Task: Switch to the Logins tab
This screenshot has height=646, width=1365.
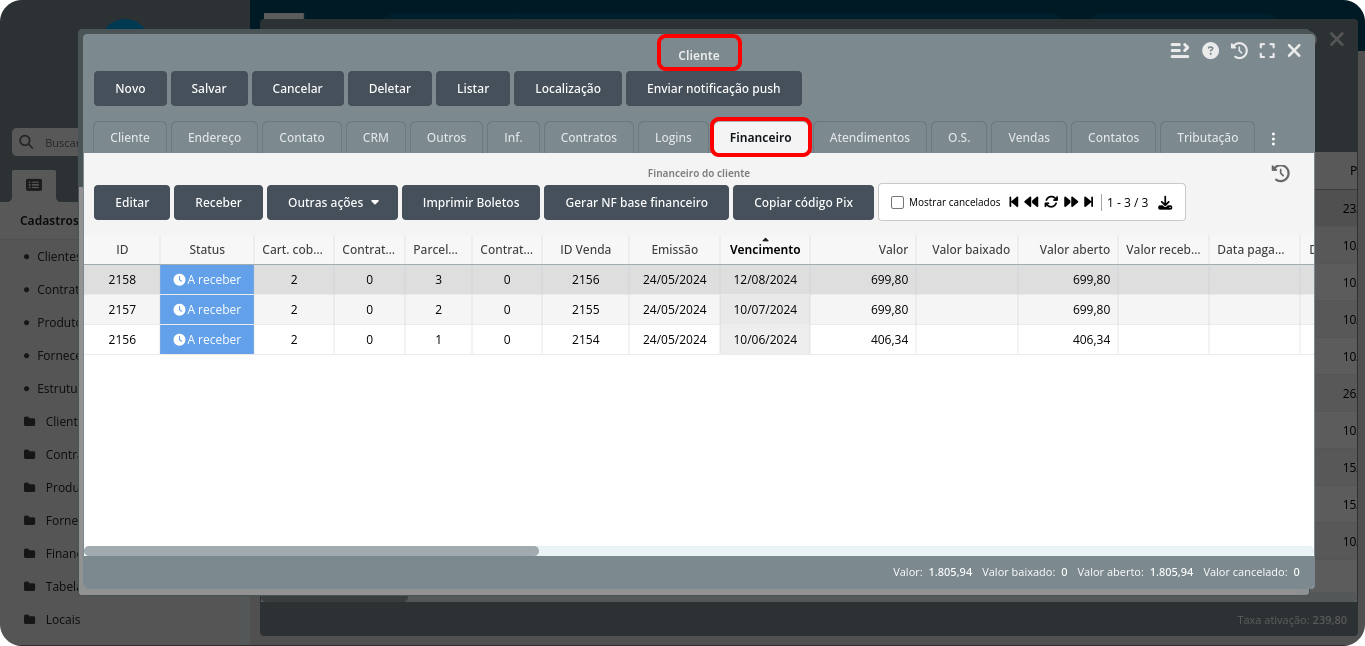Action: click(673, 137)
